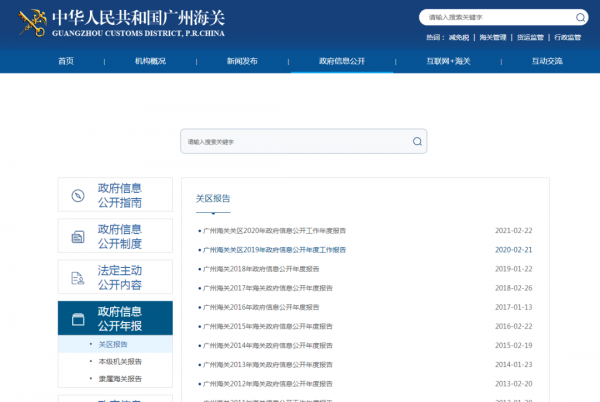Open the 首页 navigation tab
The width and height of the screenshot is (600, 402).
click(66, 61)
